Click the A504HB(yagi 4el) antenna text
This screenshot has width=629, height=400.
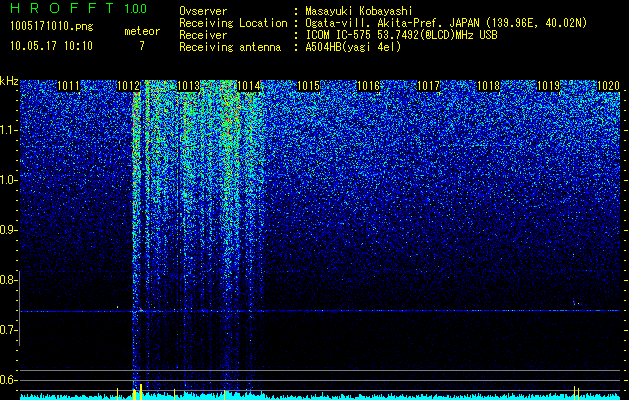coord(353,47)
